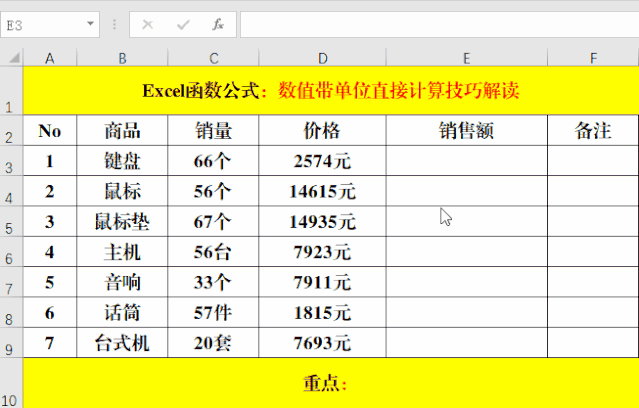The height and width of the screenshot is (408, 639).
Task: Select empty 备注 cell in the 话筒 row
Action: 593,313
